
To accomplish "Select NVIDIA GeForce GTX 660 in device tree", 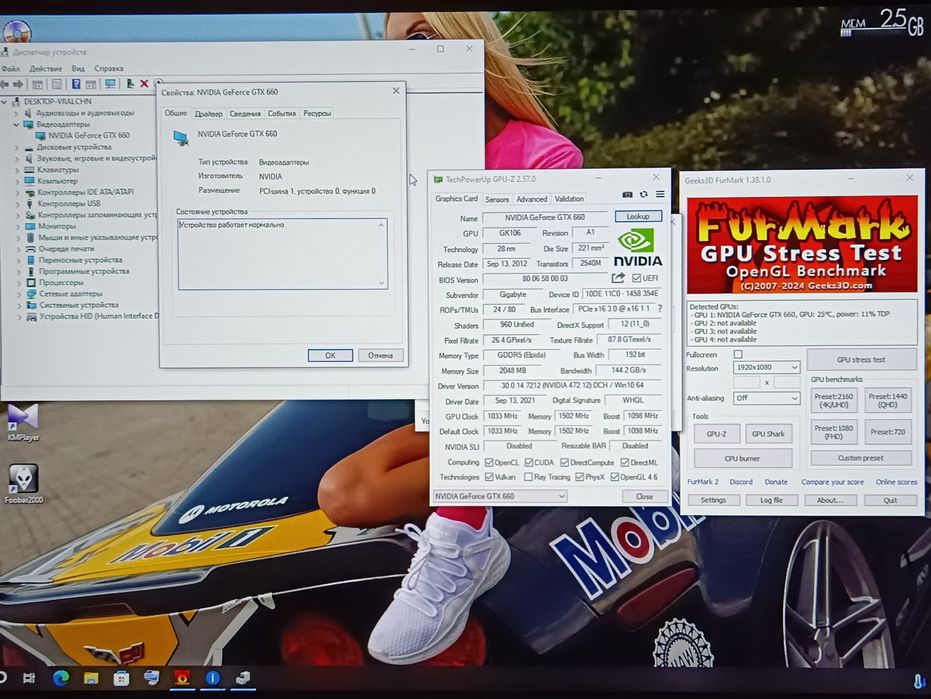I will (x=88, y=135).
